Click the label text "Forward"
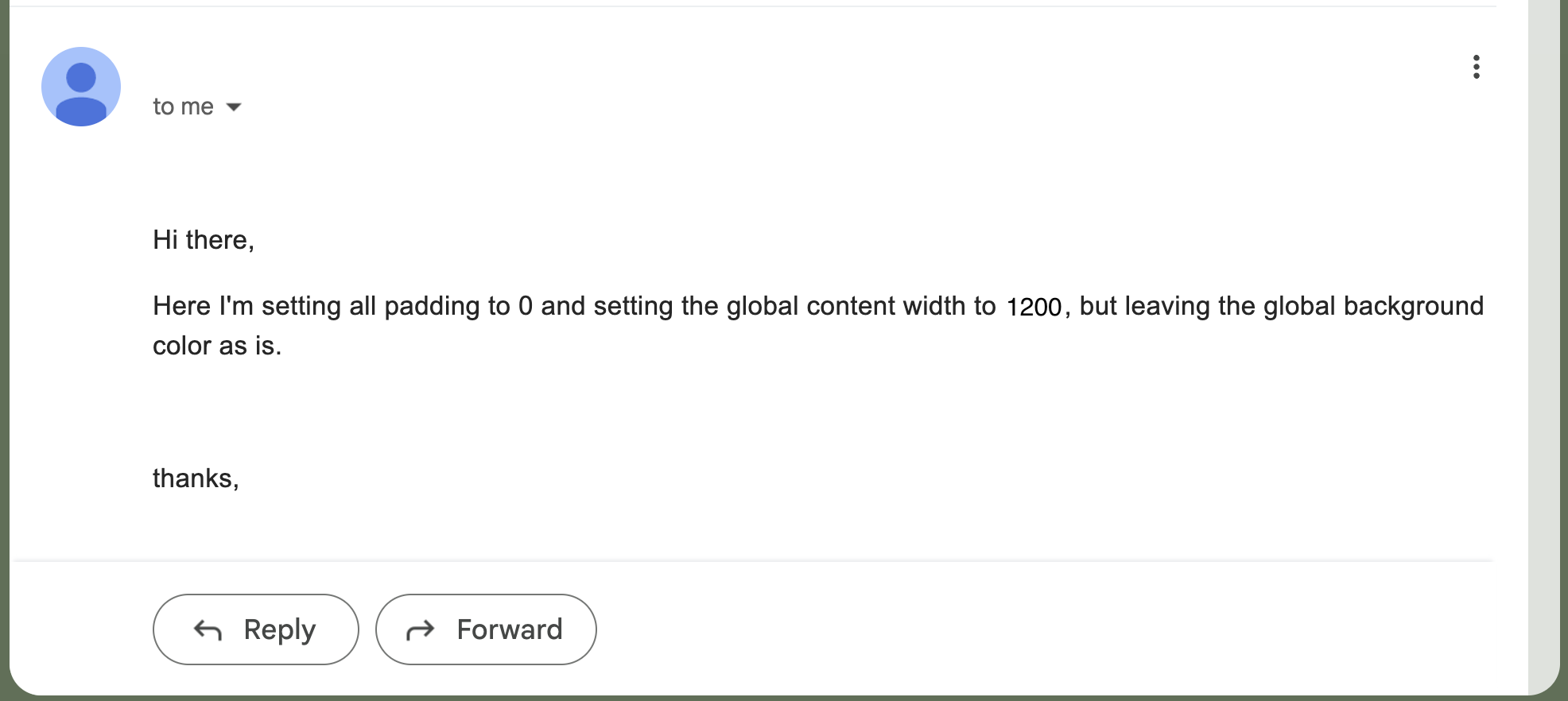 (x=510, y=629)
